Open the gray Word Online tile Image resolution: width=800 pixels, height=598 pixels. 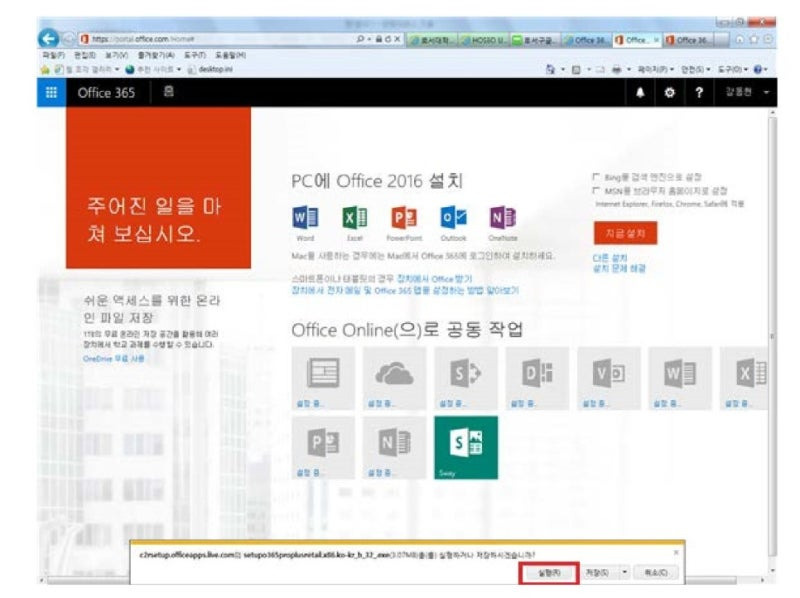pos(680,378)
